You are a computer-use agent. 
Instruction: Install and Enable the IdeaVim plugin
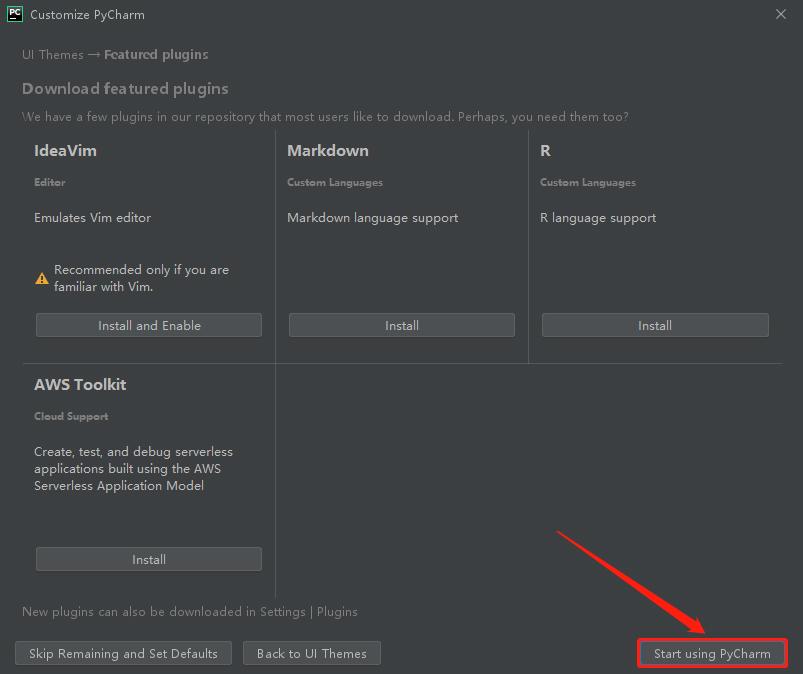tap(148, 324)
